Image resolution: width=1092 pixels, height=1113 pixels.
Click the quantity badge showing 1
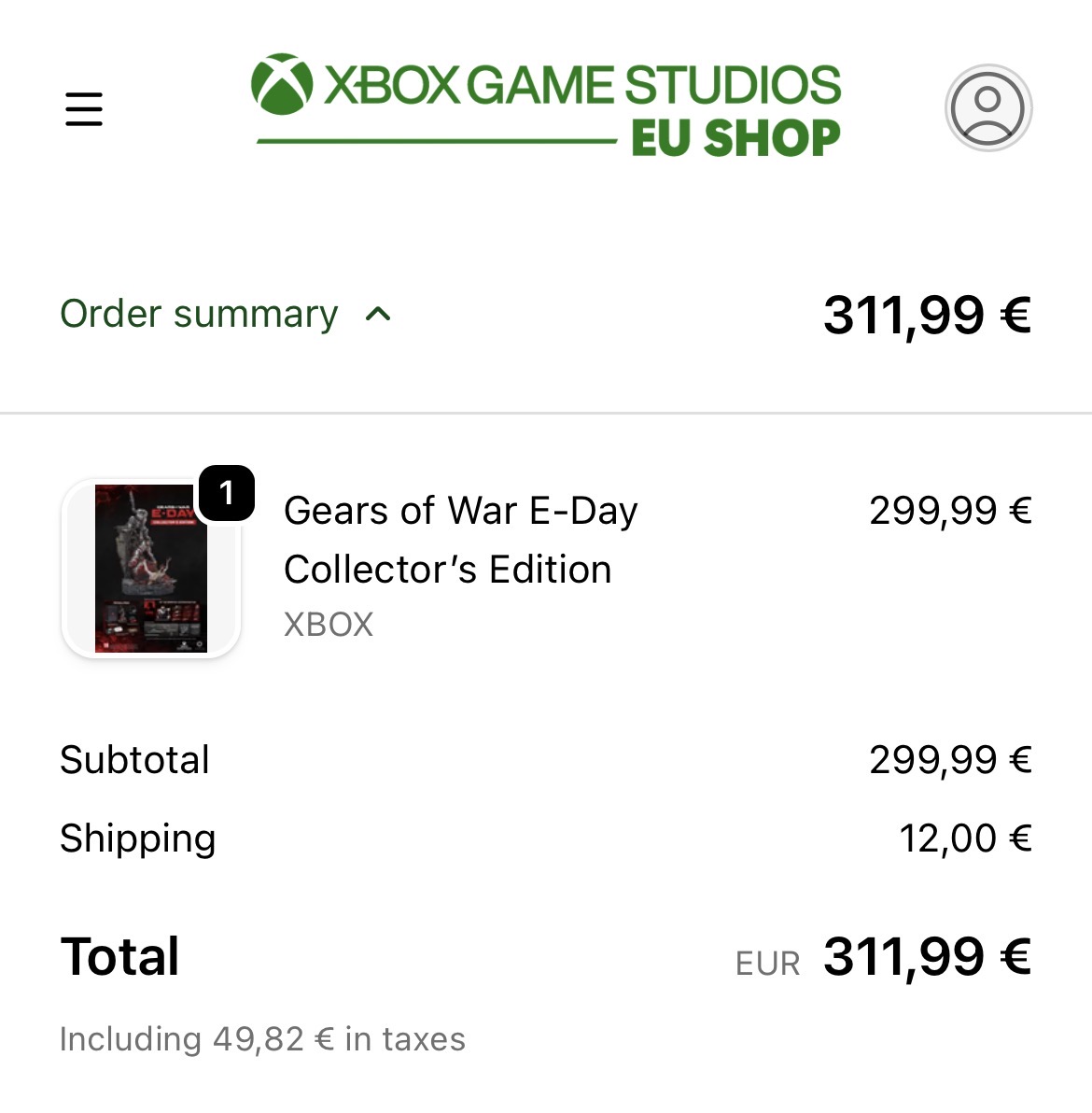227,493
